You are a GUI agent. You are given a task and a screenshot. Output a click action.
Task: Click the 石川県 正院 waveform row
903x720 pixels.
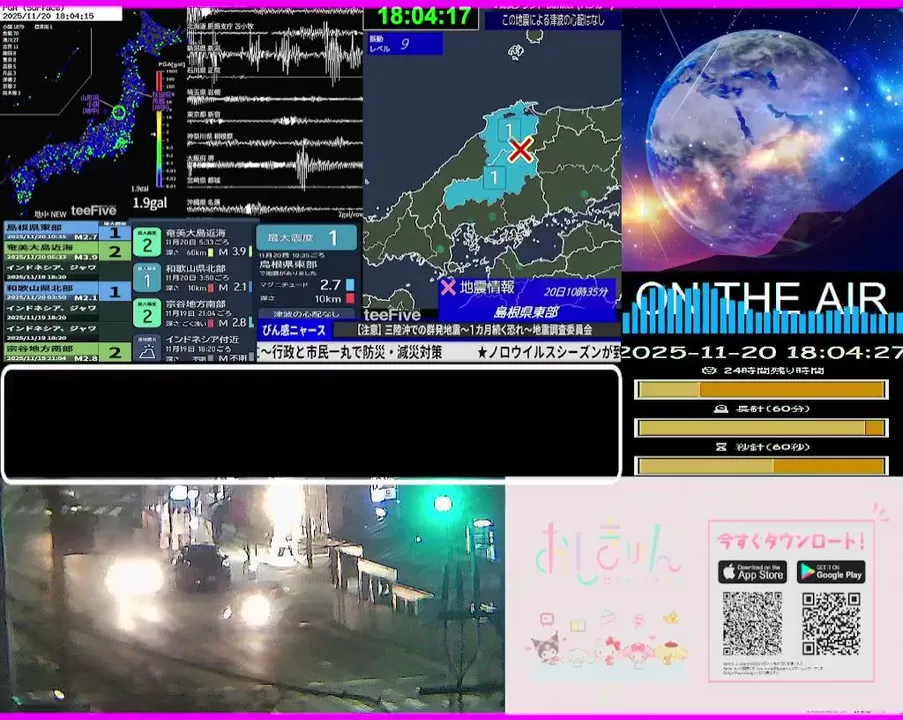[x=275, y=74]
